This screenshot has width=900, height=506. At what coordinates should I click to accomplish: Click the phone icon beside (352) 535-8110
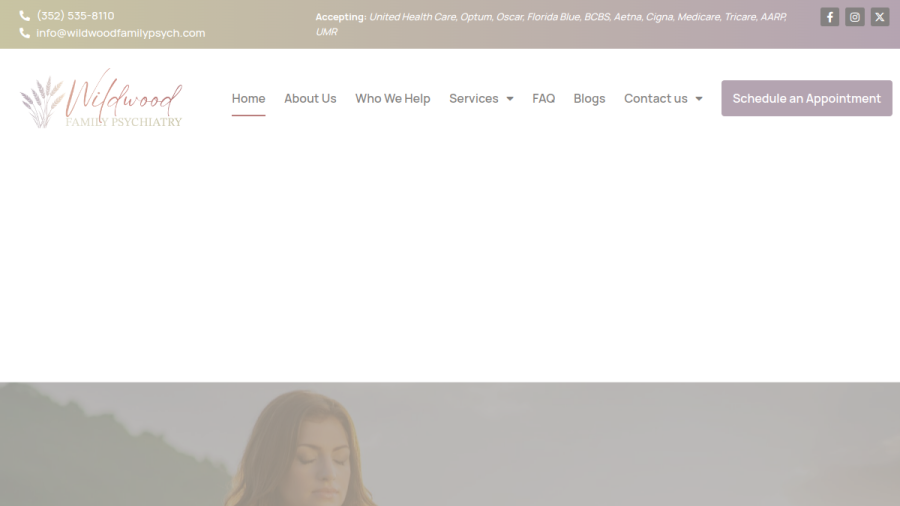[25, 15]
